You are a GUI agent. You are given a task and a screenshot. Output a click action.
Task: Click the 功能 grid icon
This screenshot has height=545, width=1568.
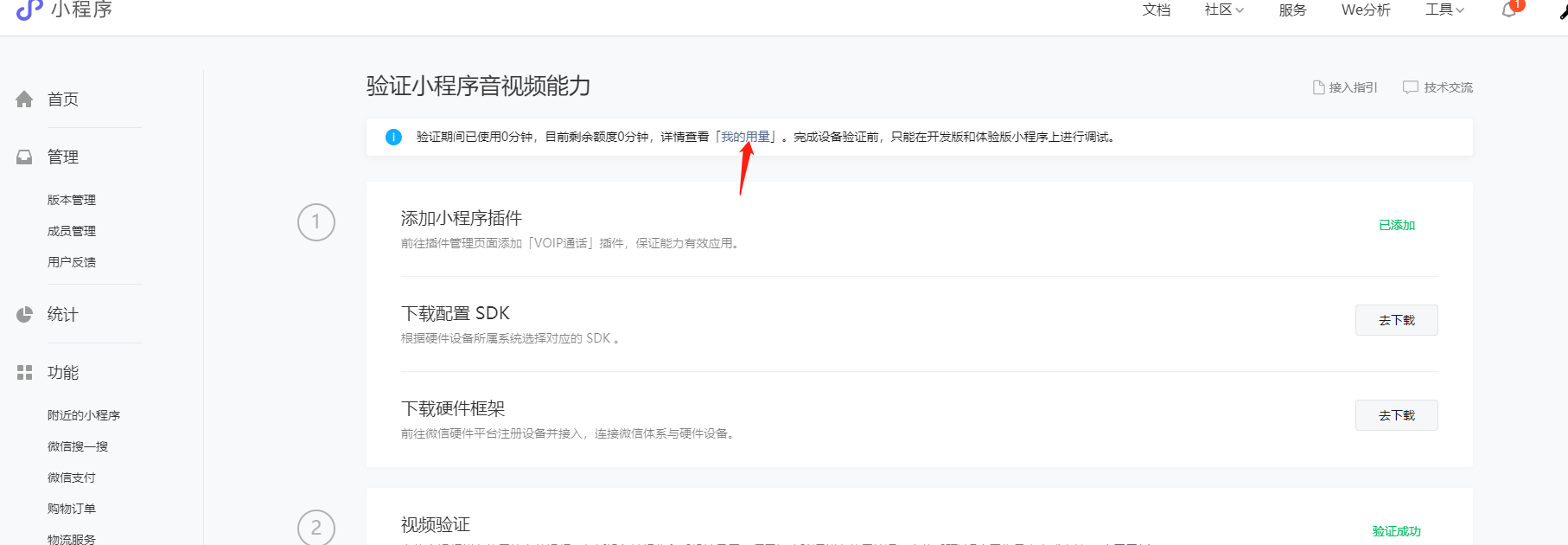[x=24, y=373]
